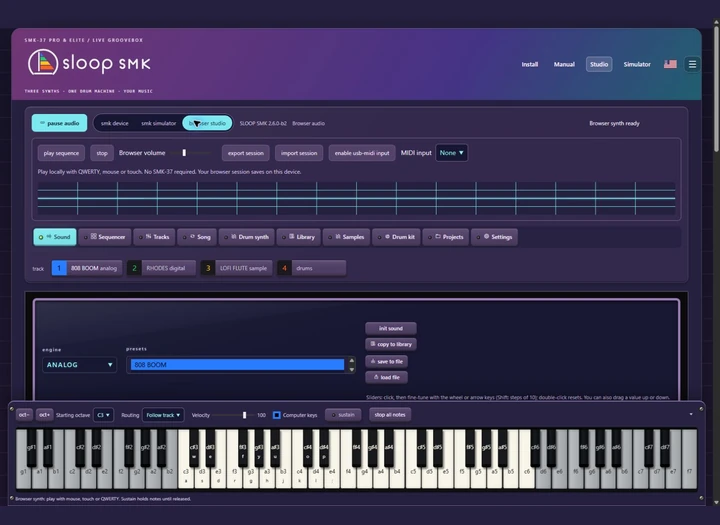The height and width of the screenshot is (525, 720).
Task: Select the 808 BOOM preset
Action: 237,365
